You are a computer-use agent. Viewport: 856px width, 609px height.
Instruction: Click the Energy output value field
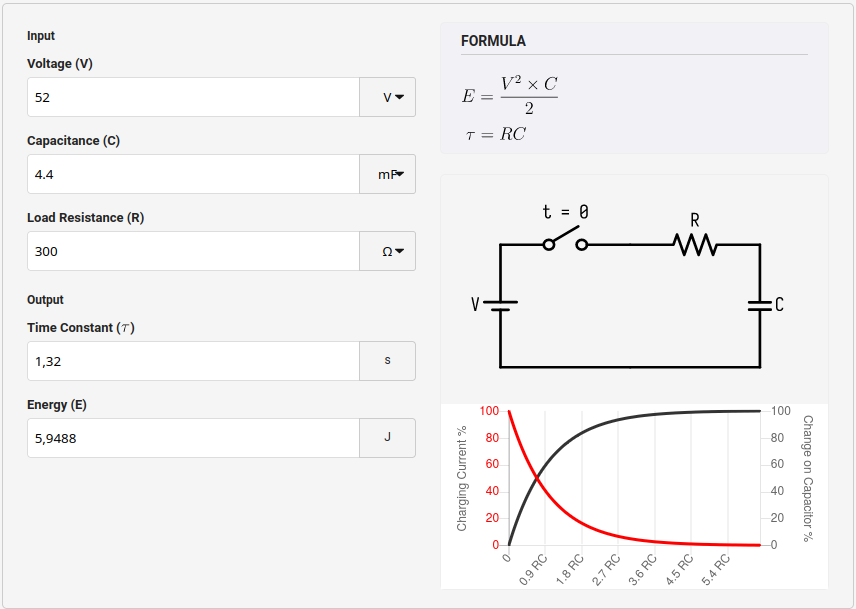pyautogui.click(x=193, y=439)
